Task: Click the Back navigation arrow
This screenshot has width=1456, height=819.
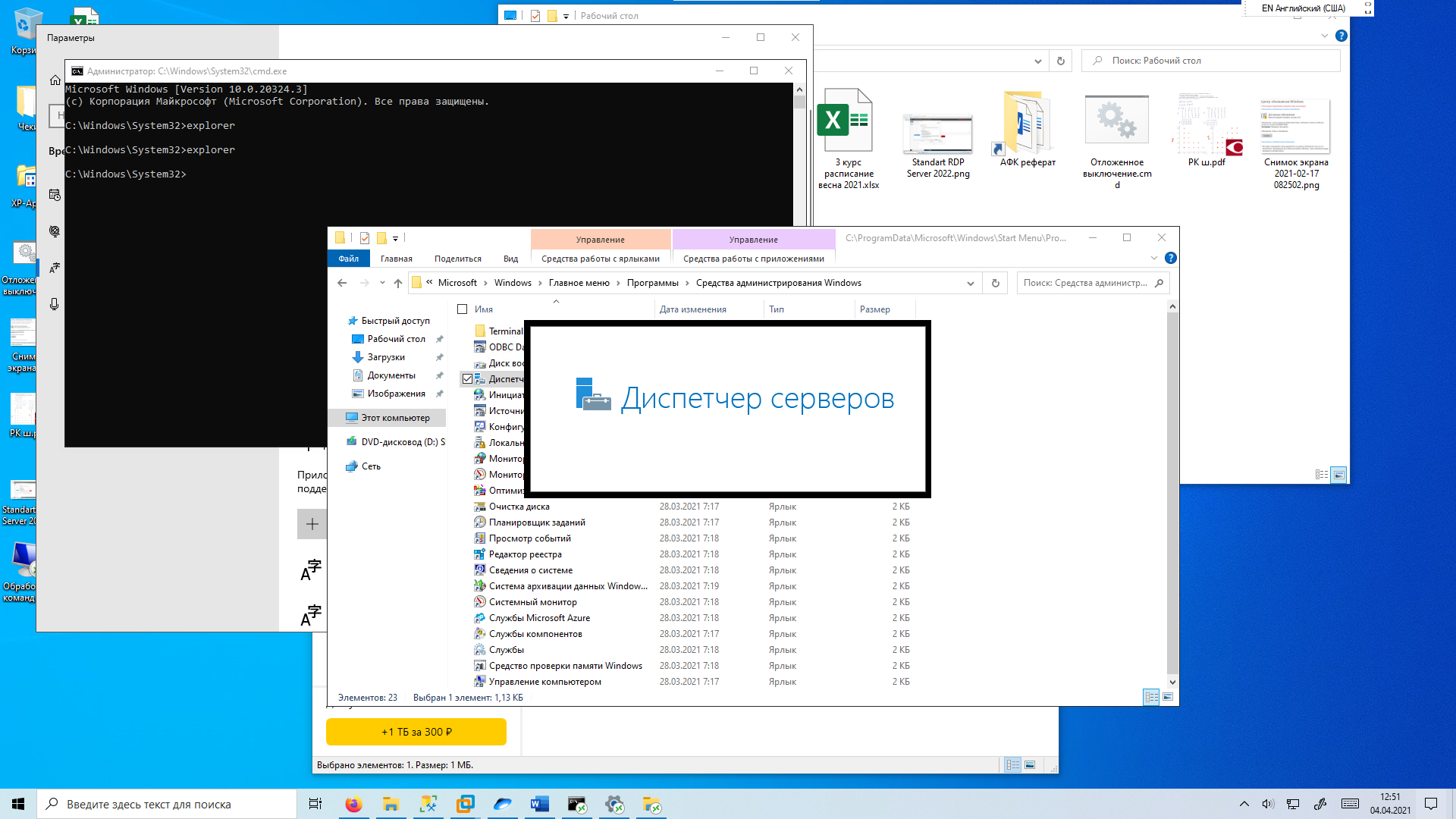Action: (343, 283)
